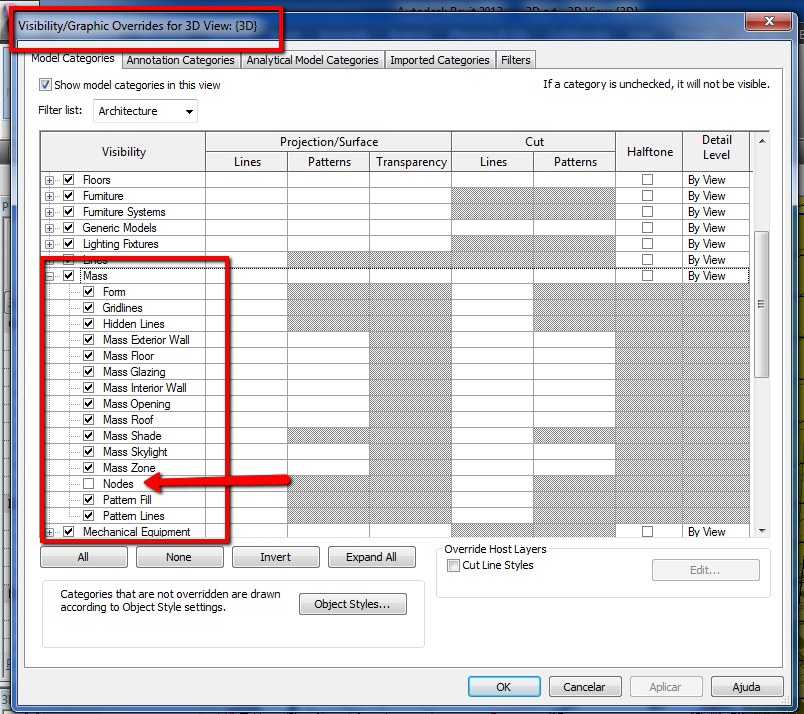The width and height of the screenshot is (804, 714).
Task: Uncheck Mass Exterior Wall checkbox
Action: [89, 340]
